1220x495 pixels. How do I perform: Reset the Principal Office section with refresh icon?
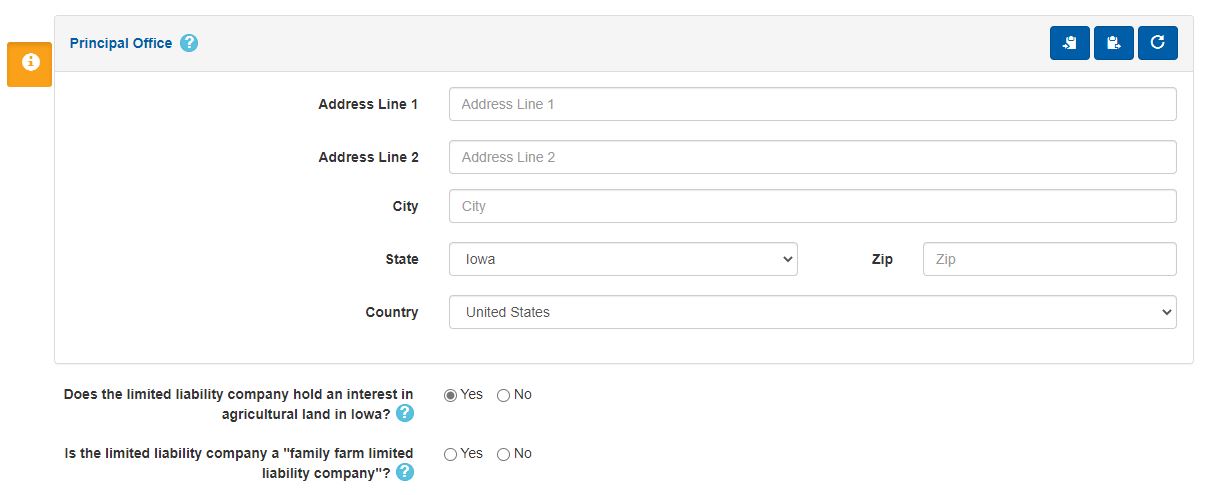(1157, 43)
